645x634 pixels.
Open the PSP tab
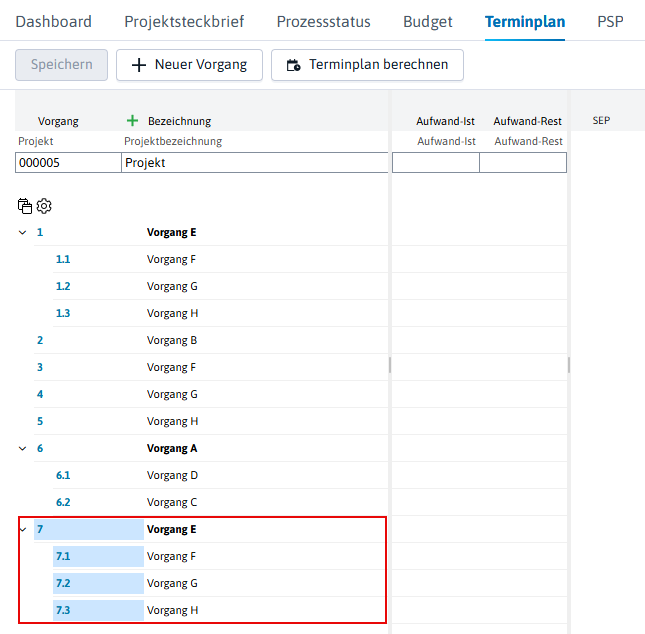610,21
